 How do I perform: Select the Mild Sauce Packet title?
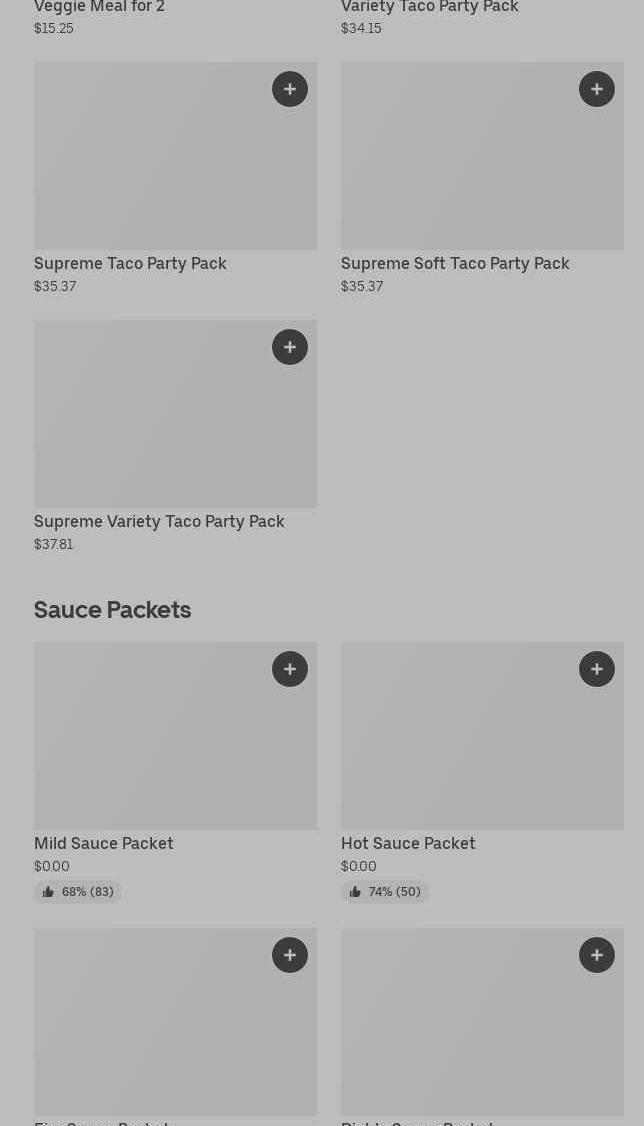pyautogui.click(x=104, y=844)
